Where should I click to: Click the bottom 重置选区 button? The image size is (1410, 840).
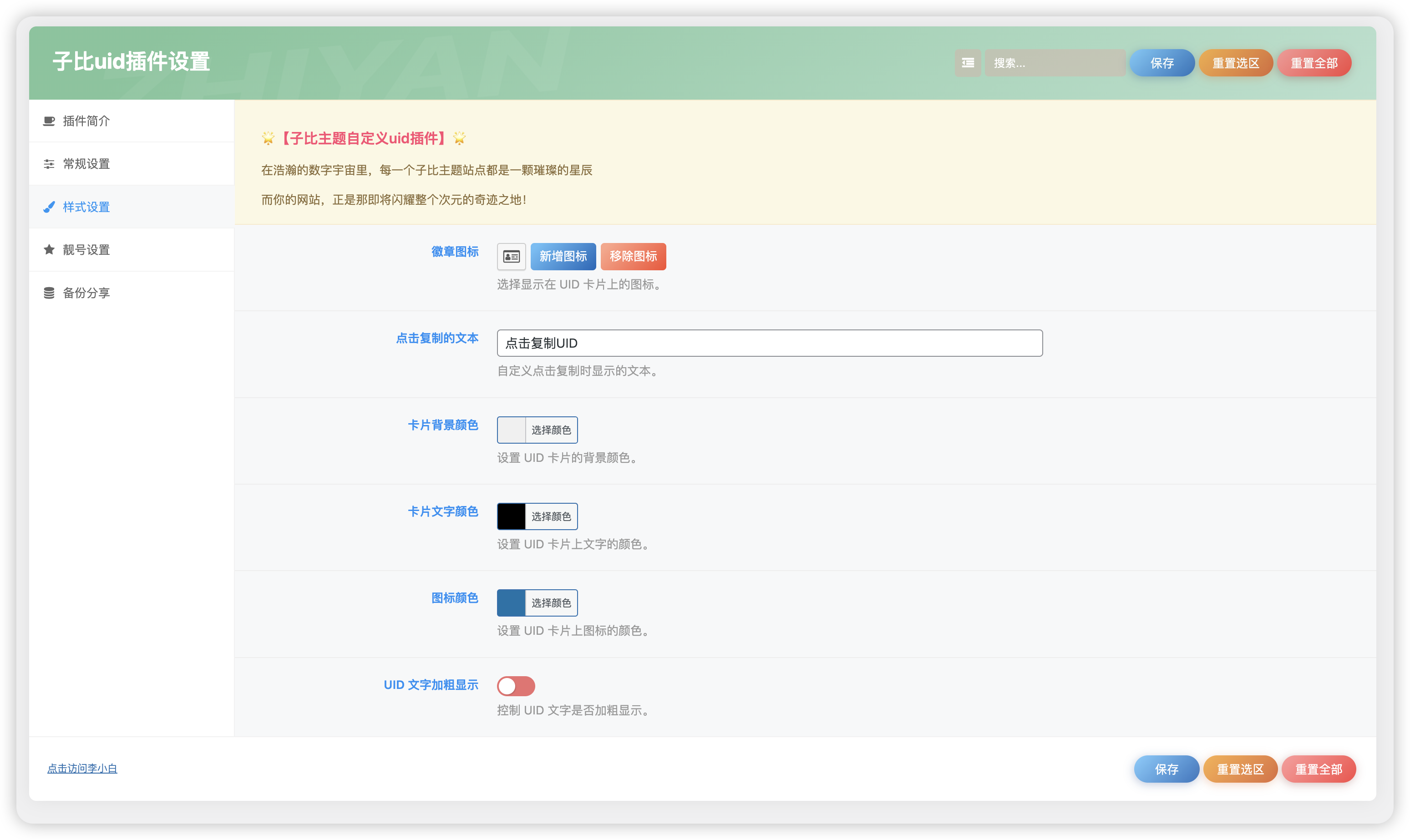(1240, 769)
